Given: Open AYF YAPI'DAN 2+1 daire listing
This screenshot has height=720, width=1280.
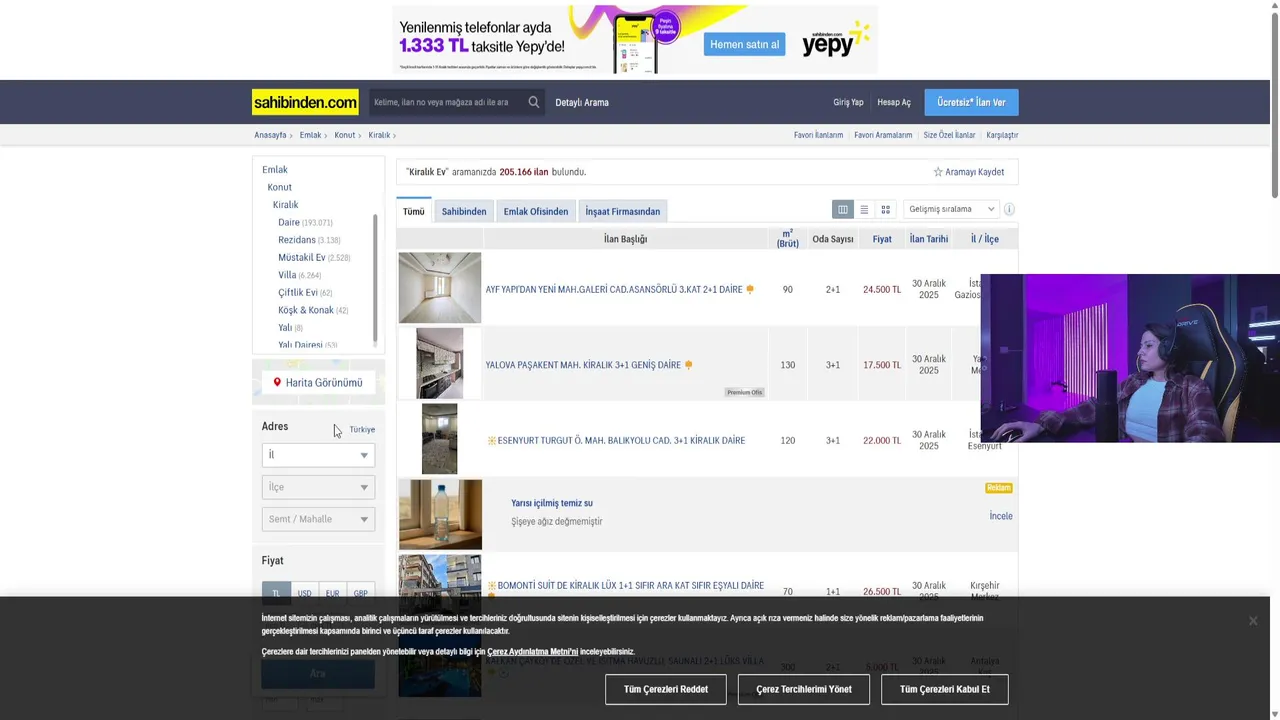Looking at the screenshot, I should pos(614,289).
